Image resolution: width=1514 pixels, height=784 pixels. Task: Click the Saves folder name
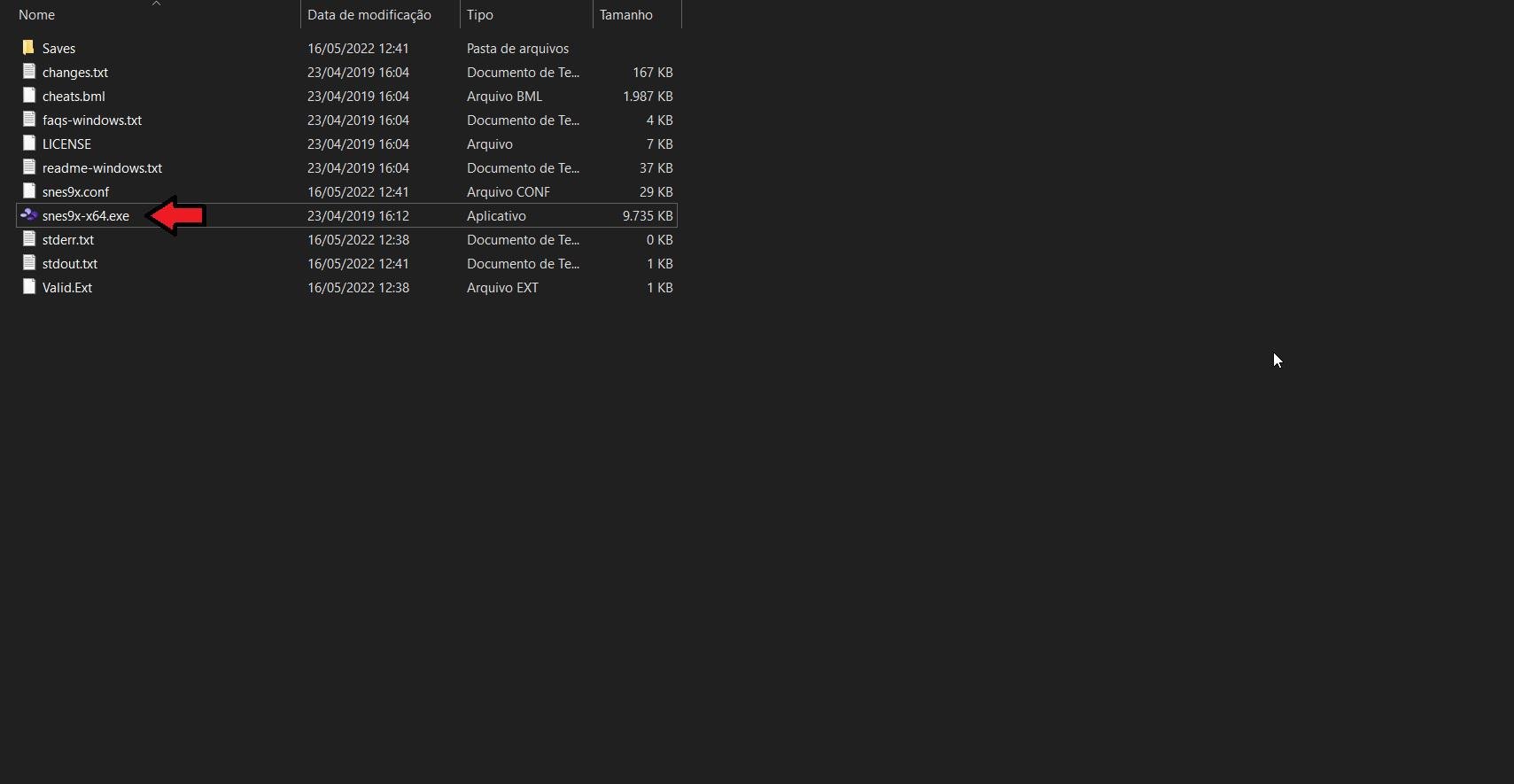[58, 49]
